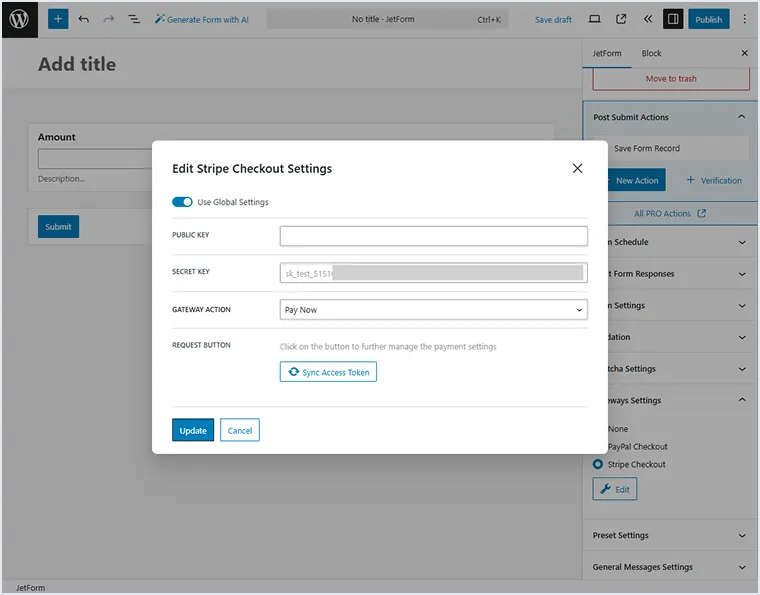Click the Update button in dialog
Image resolution: width=760 pixels, height=595 pixels.
click(193, 430)
